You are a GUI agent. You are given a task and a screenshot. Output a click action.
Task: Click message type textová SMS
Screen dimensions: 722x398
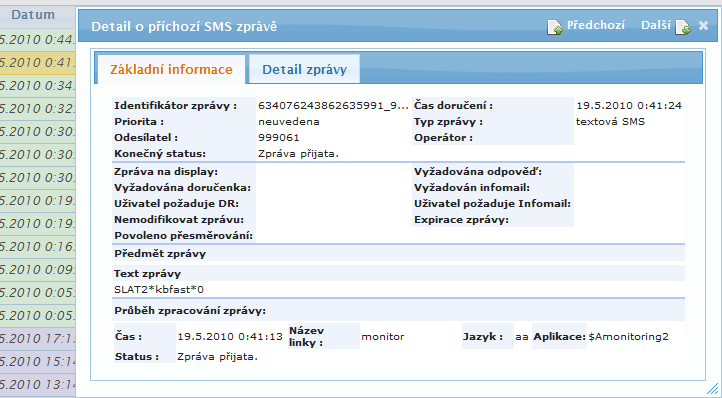tap(611, 122)
